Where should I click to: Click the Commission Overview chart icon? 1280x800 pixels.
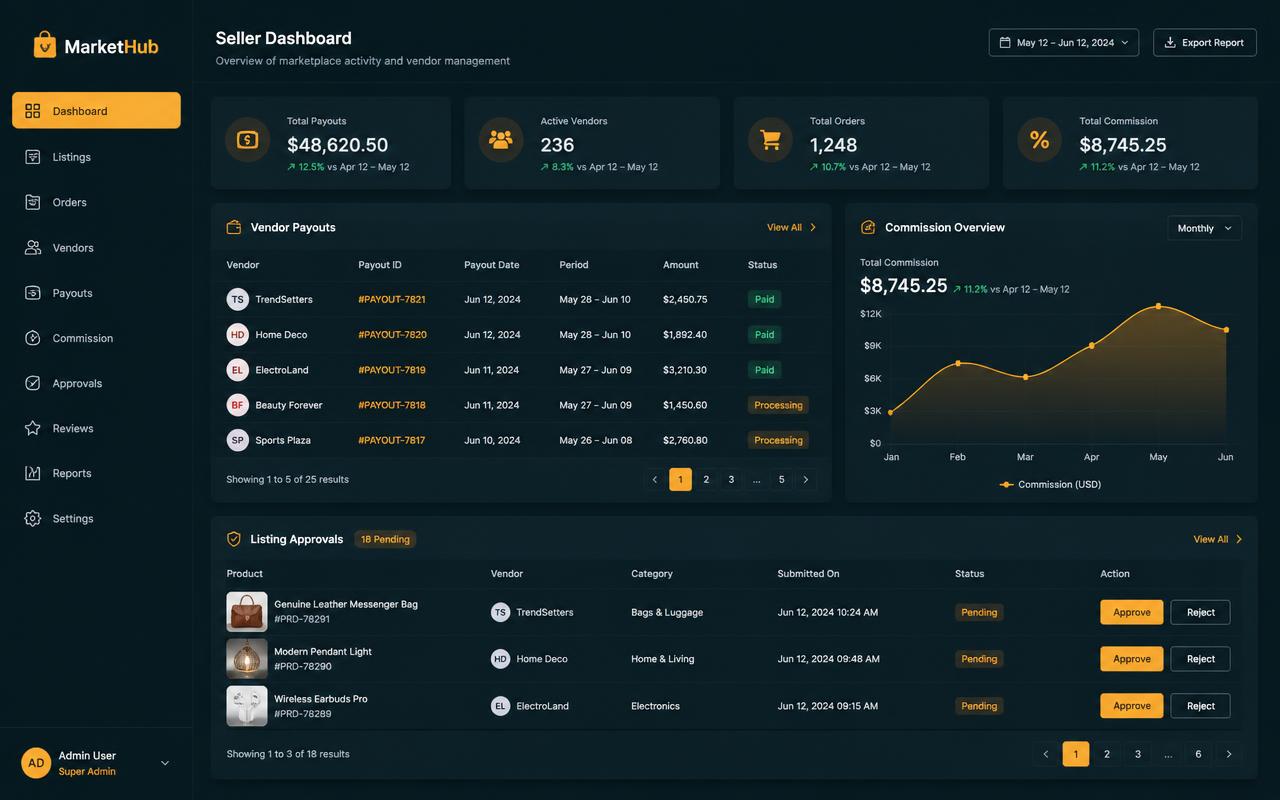tap(868, 227)
